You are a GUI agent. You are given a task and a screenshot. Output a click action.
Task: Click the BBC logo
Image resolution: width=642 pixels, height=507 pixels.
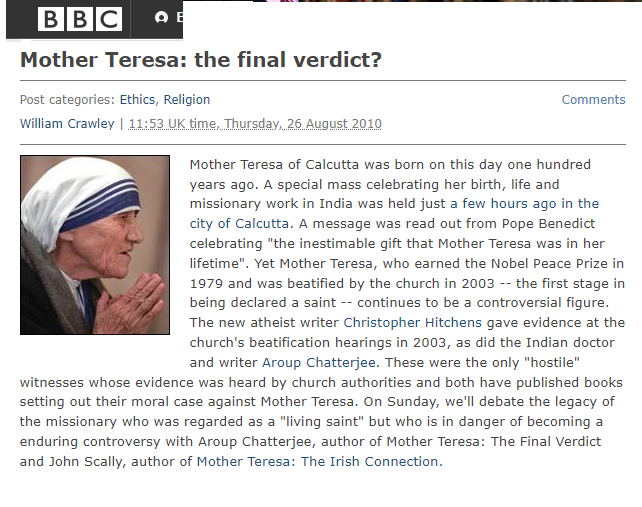[80, 19]
